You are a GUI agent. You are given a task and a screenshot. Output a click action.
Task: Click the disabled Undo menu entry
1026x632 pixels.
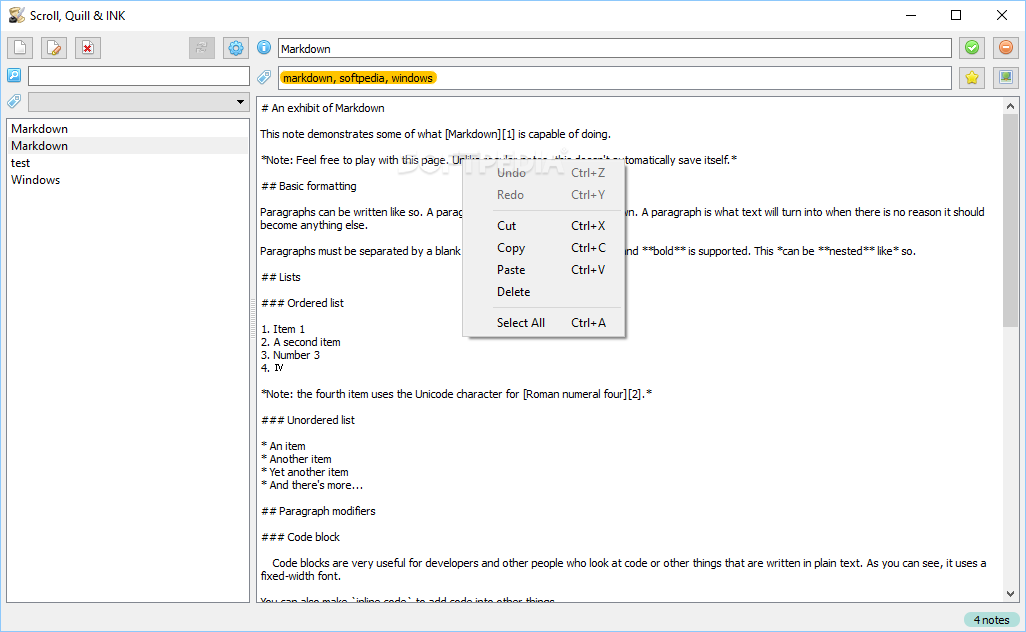(543, 173)
